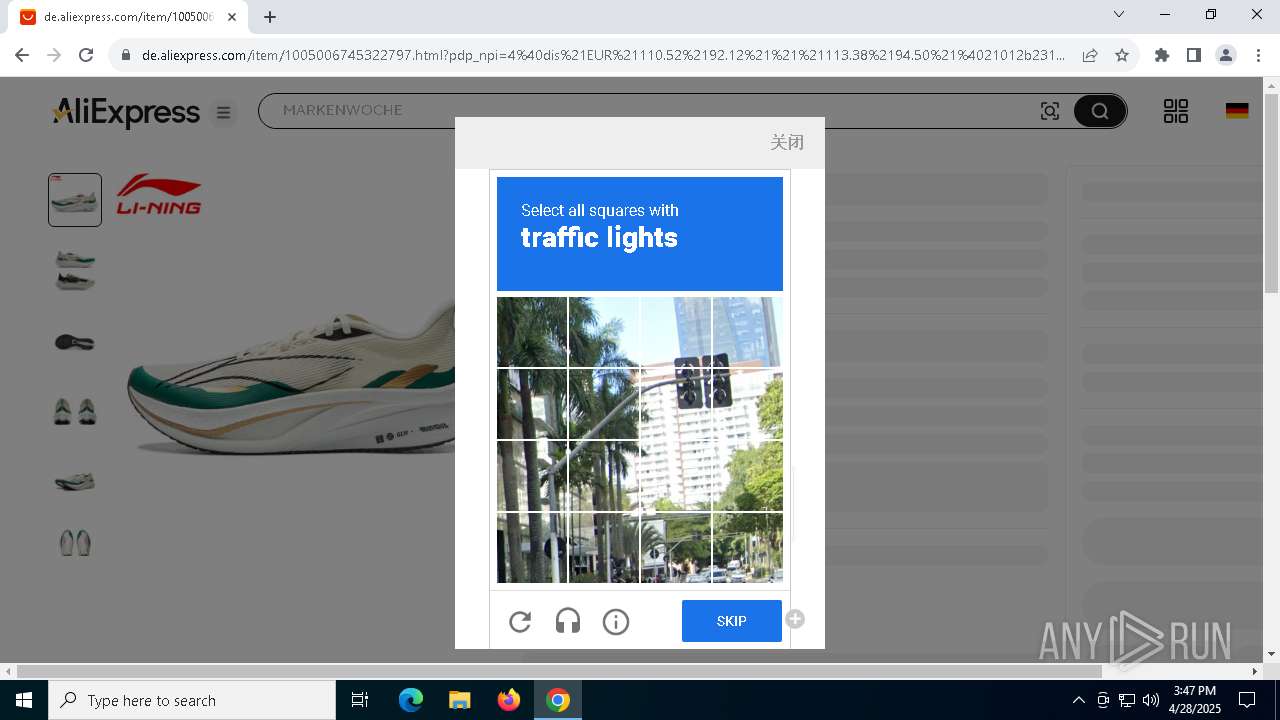Viewport: 1280px width, 720px height.
Task: Select the thumbnail showing shoes from above
Action: (x=75, y=543)
